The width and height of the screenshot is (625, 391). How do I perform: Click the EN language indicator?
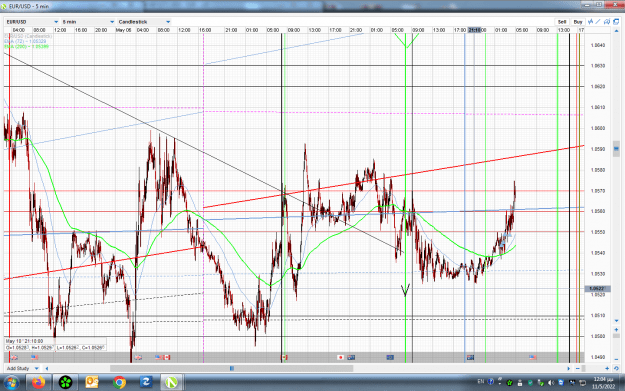[x=481, y=382]
